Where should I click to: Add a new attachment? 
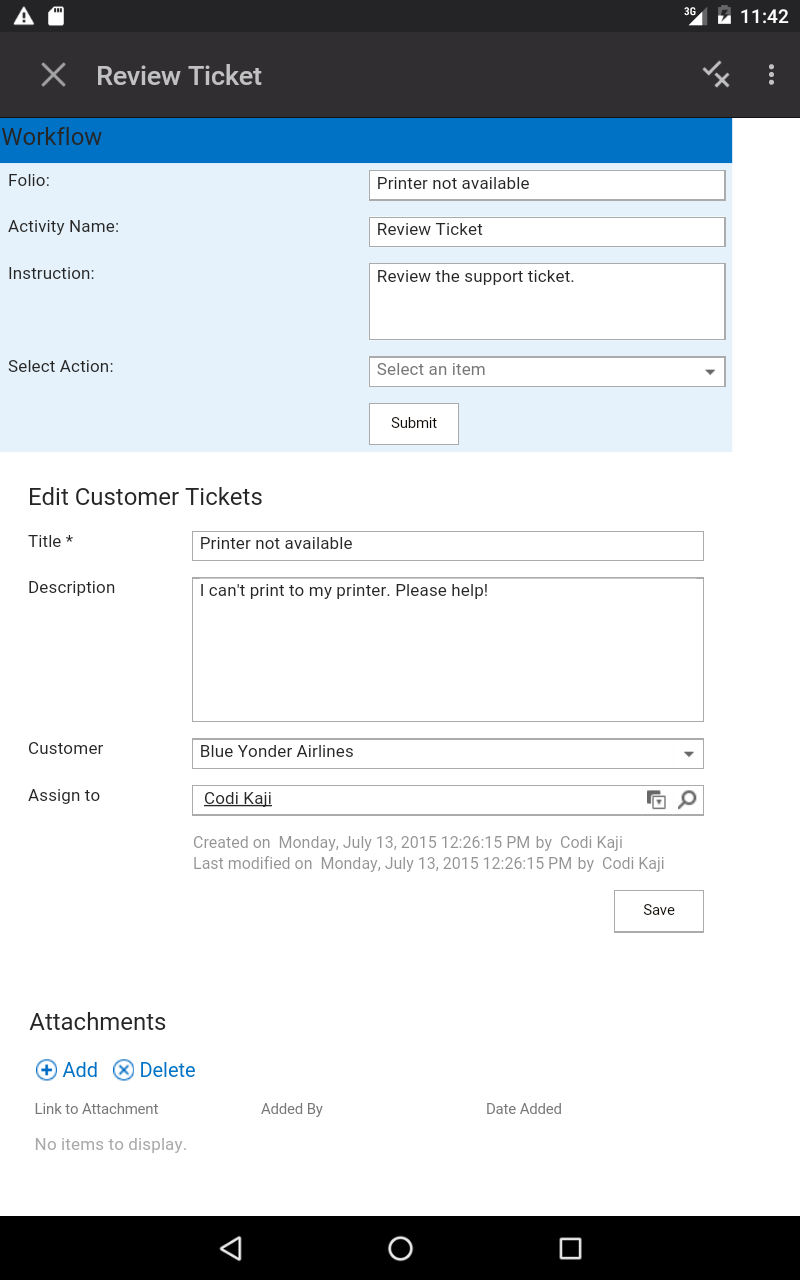coord(67,1070)
